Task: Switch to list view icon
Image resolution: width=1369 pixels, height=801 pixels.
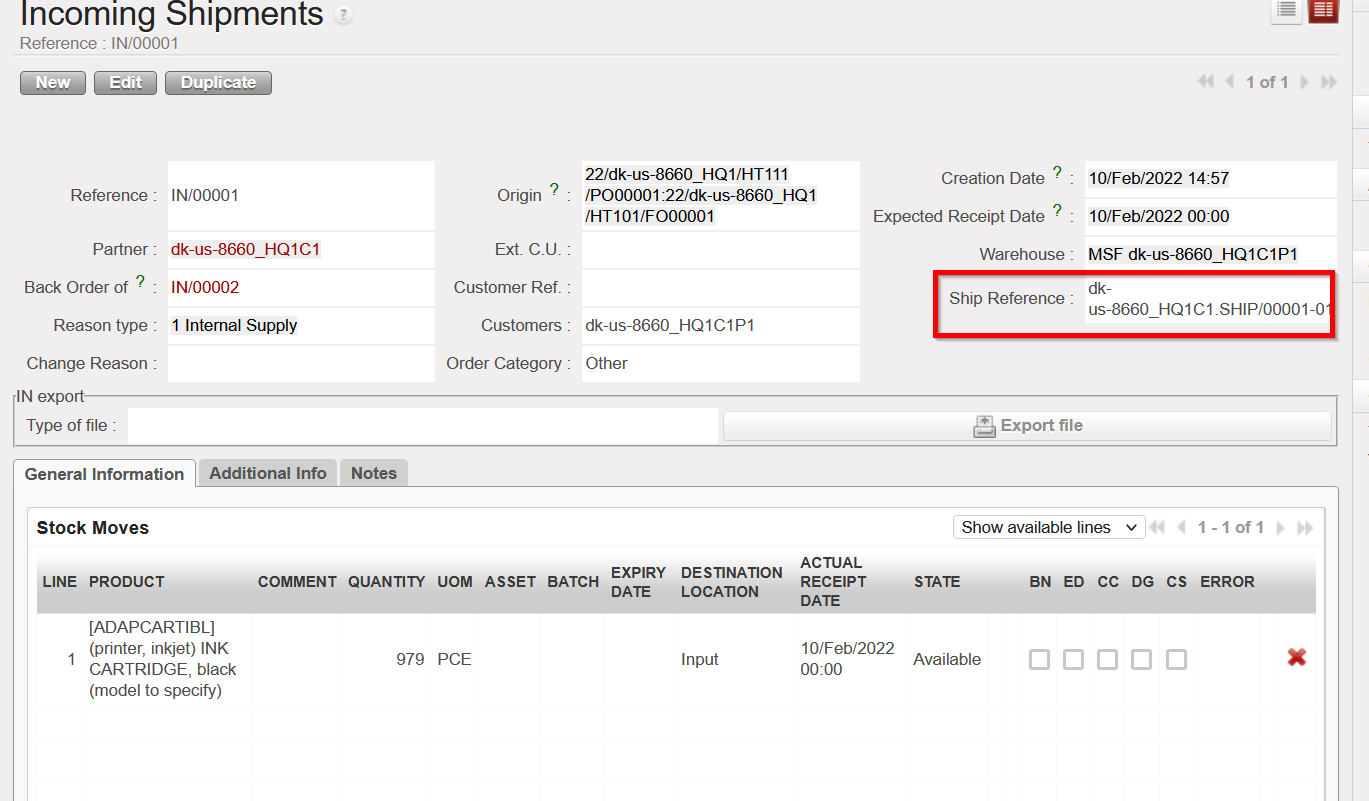Action: [x=1286, y=10]
